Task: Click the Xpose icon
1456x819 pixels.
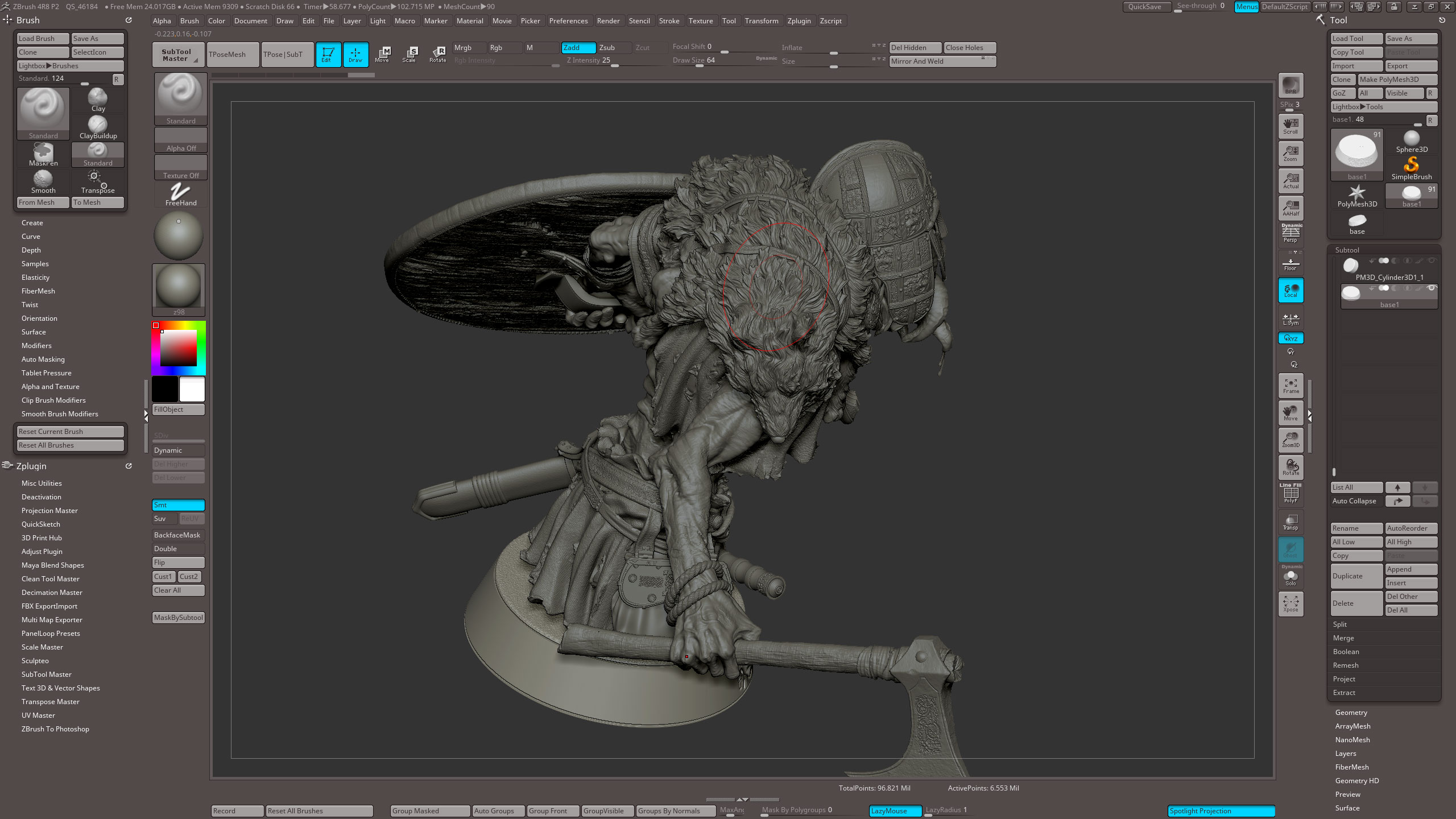Action: (1290, 604)
